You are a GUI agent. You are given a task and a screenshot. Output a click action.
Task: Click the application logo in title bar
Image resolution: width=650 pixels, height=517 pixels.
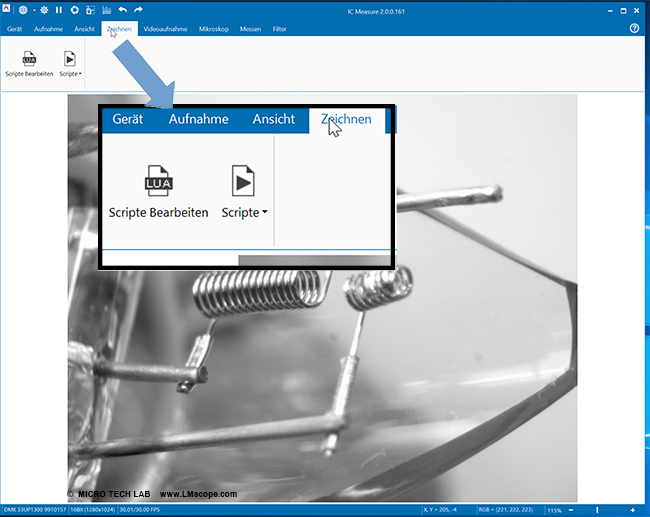[8, 10]
